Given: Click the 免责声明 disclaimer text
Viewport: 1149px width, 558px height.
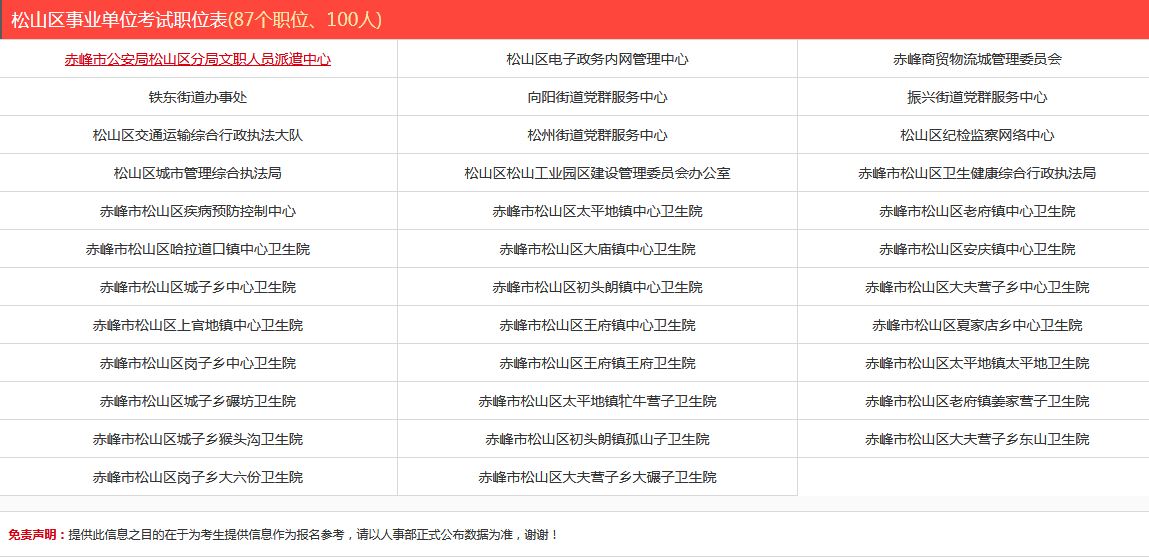Looking at the screenshot, I should [283, 535].
